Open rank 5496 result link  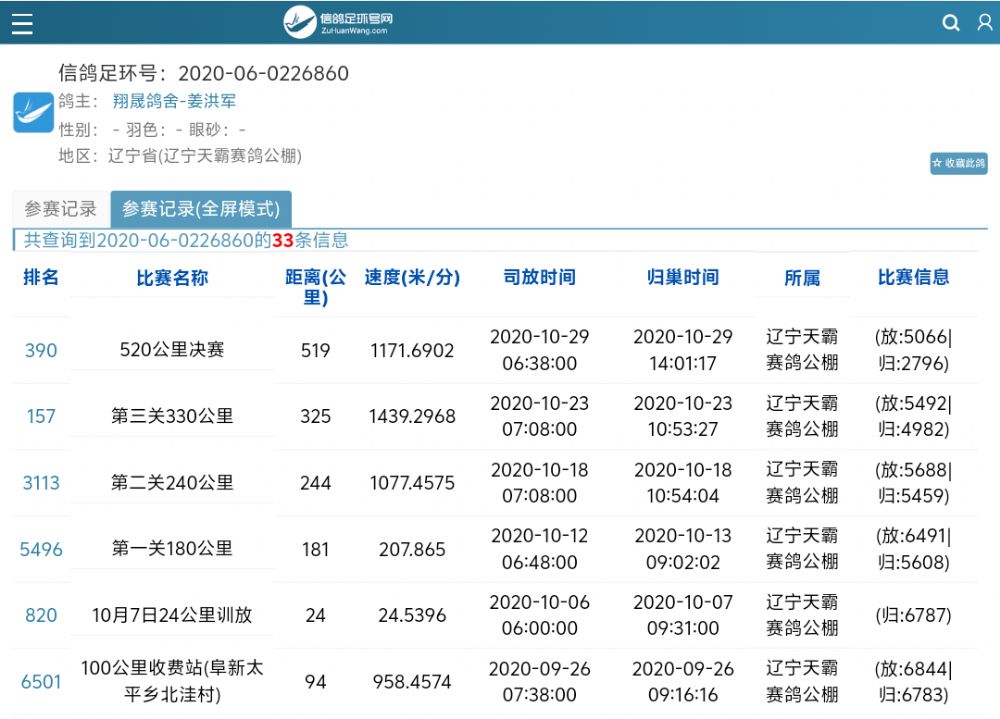(x=41, y=549)
